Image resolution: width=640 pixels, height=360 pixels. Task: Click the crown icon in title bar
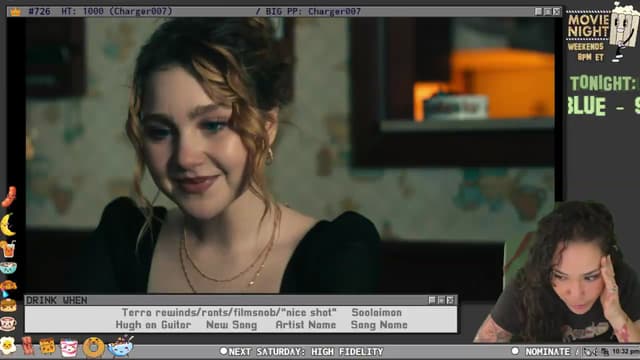(x=16, y=11)
